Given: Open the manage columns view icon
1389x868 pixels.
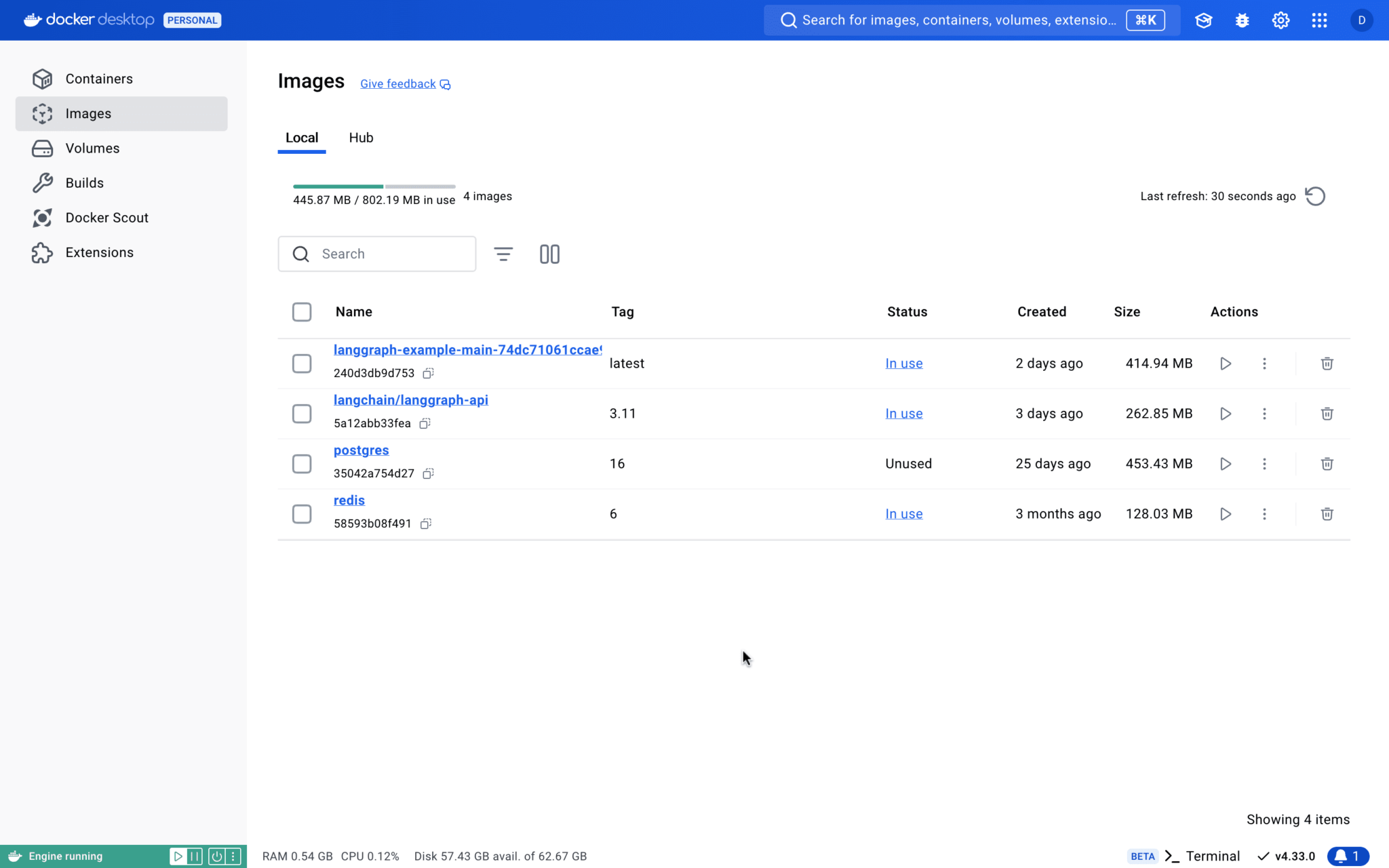Looking at the screenshot, I should 549,254.
